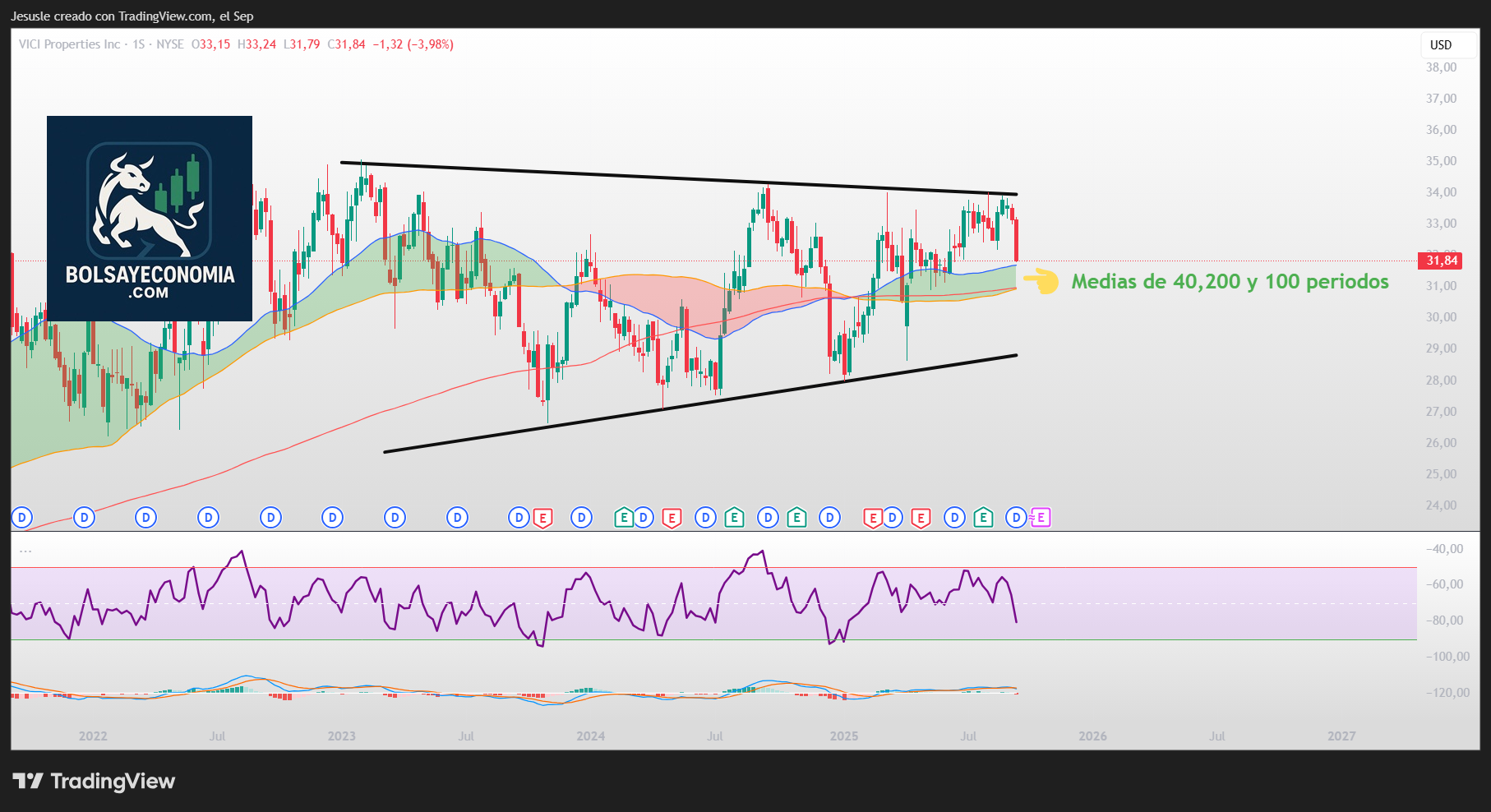Click the 2022 label on the time axis
1491x812 pixels.
pyautogui.click(x=93, y=736)
